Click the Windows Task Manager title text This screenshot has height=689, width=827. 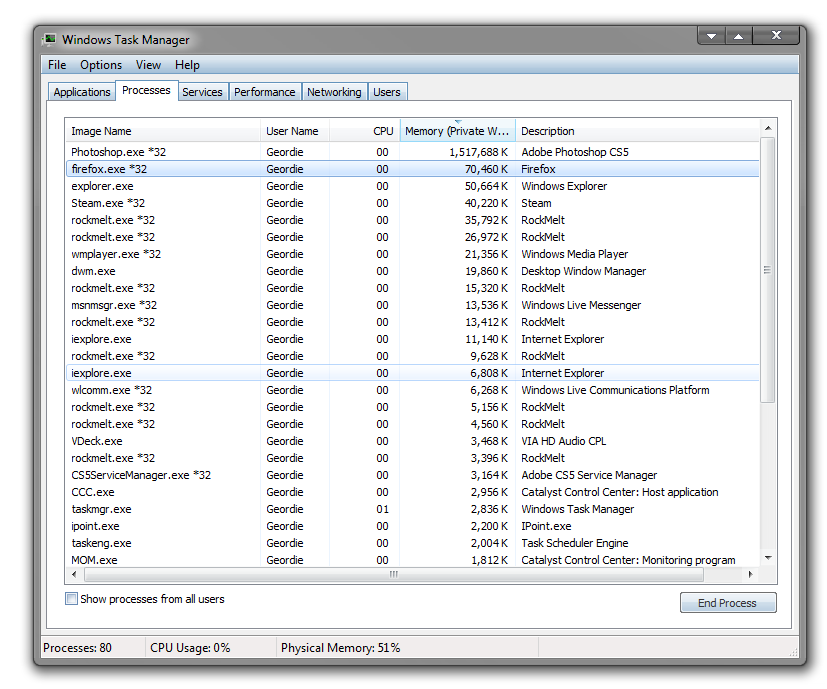(x=126, y=40)
